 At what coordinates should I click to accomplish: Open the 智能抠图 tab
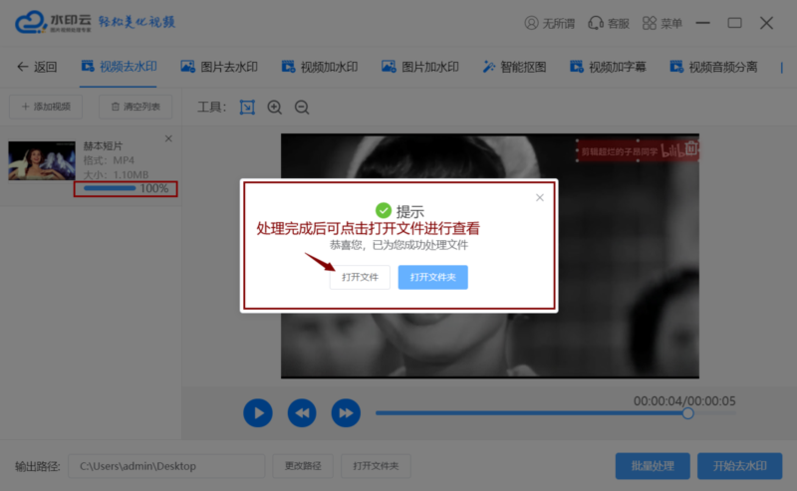click(514, 67)
